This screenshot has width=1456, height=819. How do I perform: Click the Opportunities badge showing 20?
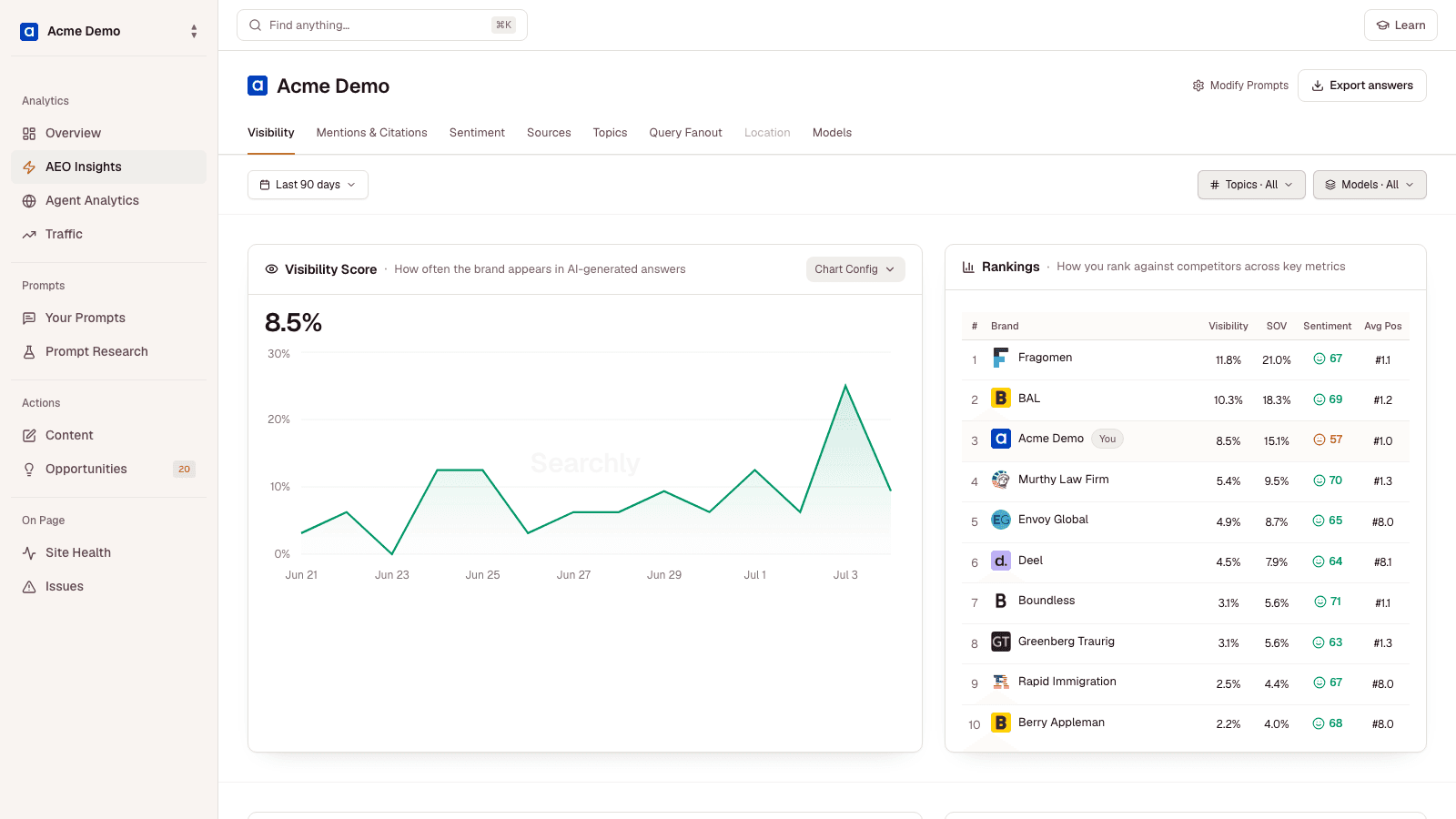coord(184,470)
